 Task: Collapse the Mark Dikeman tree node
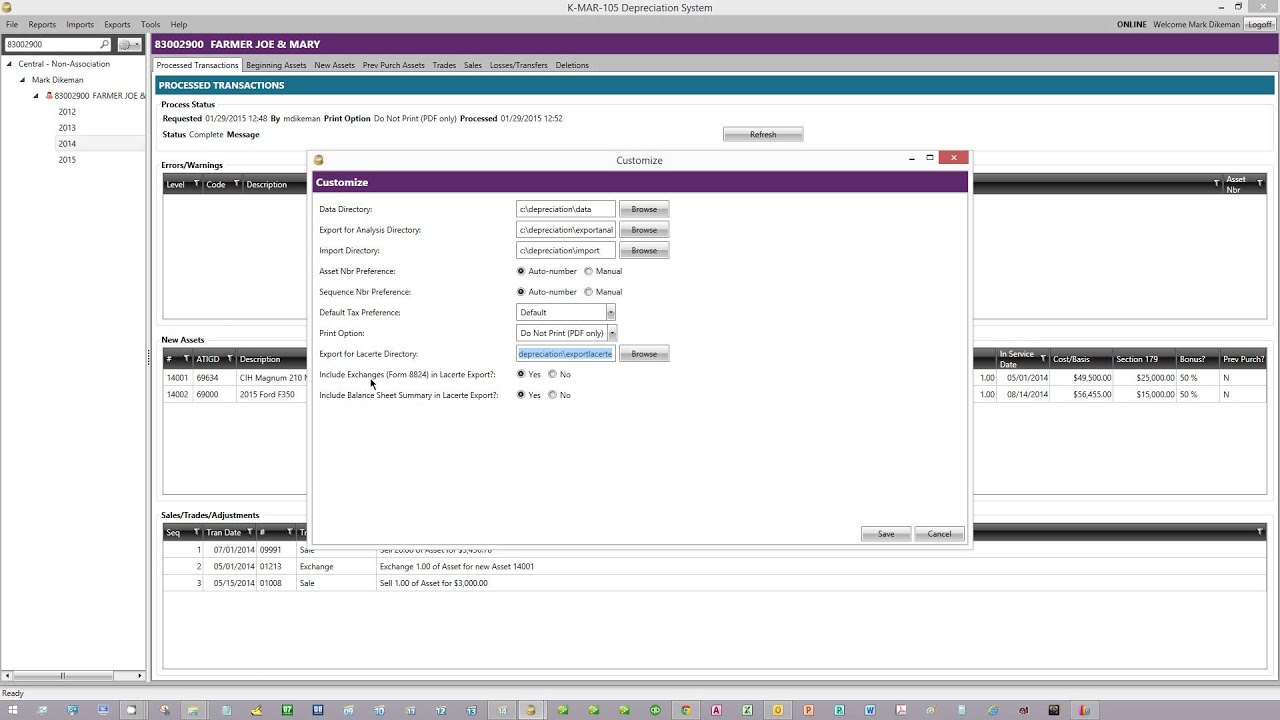tap(22, 80)
